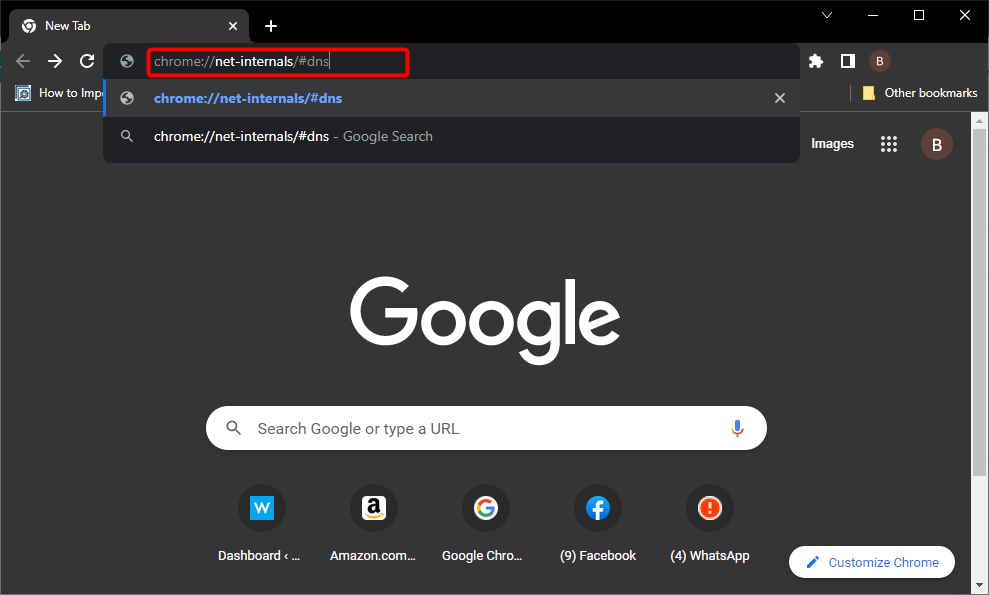
Task: Open the tab search chevron in the title bar
Action: (827, 15)
